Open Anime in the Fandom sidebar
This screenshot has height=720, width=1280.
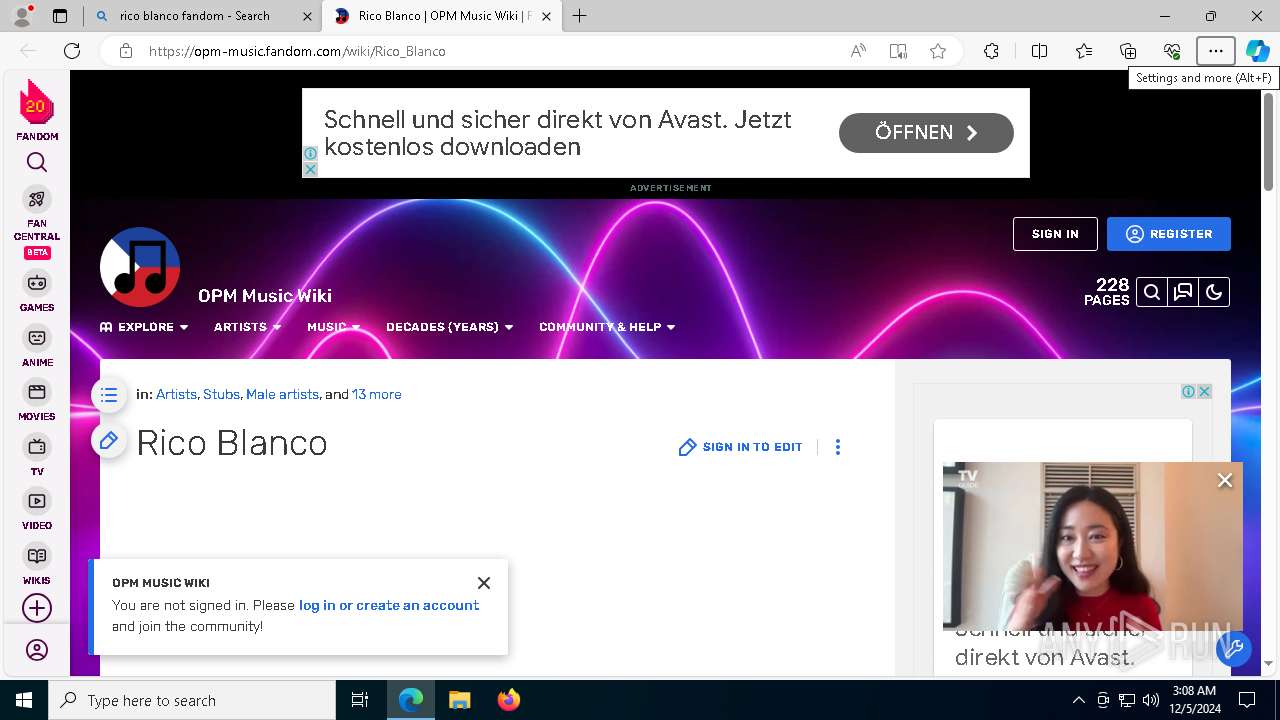pos(37,346)
